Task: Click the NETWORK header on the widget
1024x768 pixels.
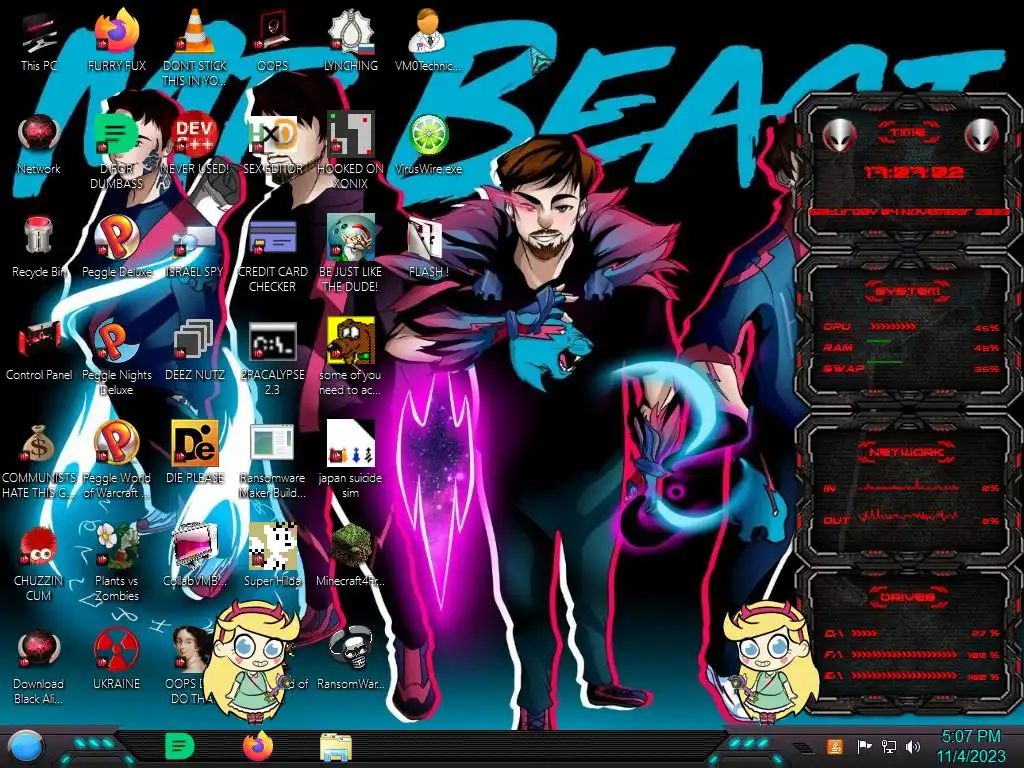Action: click(x=907, y=452)
